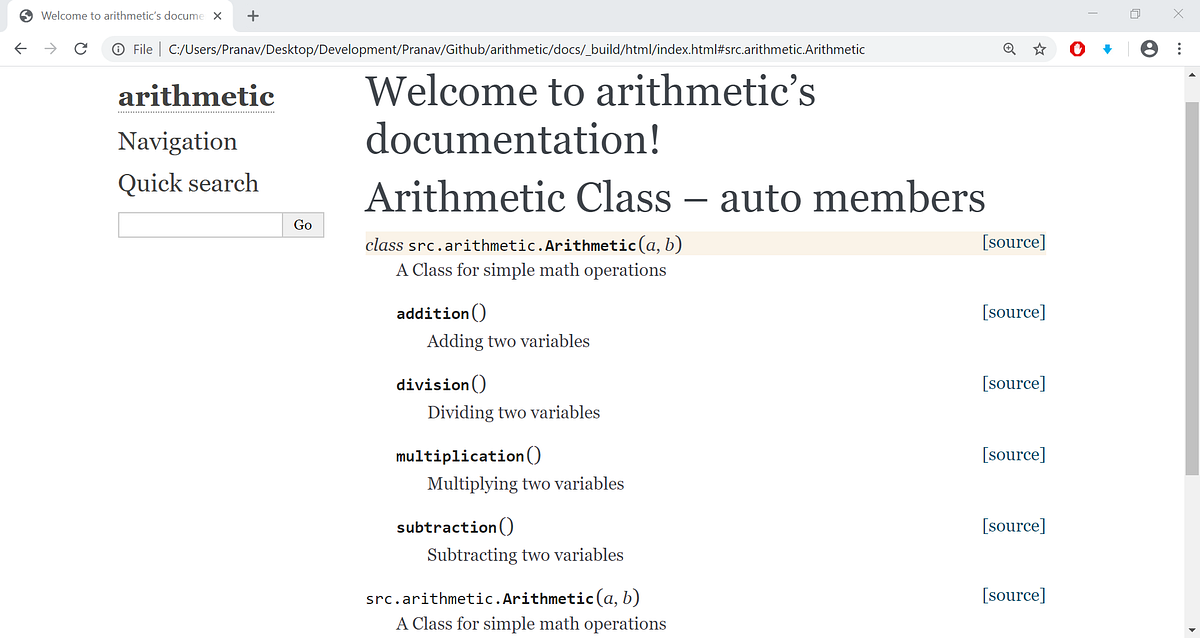Screen dimensions: 1200x638
Task: Click the back navigation arrow
Action: [21, 48]
